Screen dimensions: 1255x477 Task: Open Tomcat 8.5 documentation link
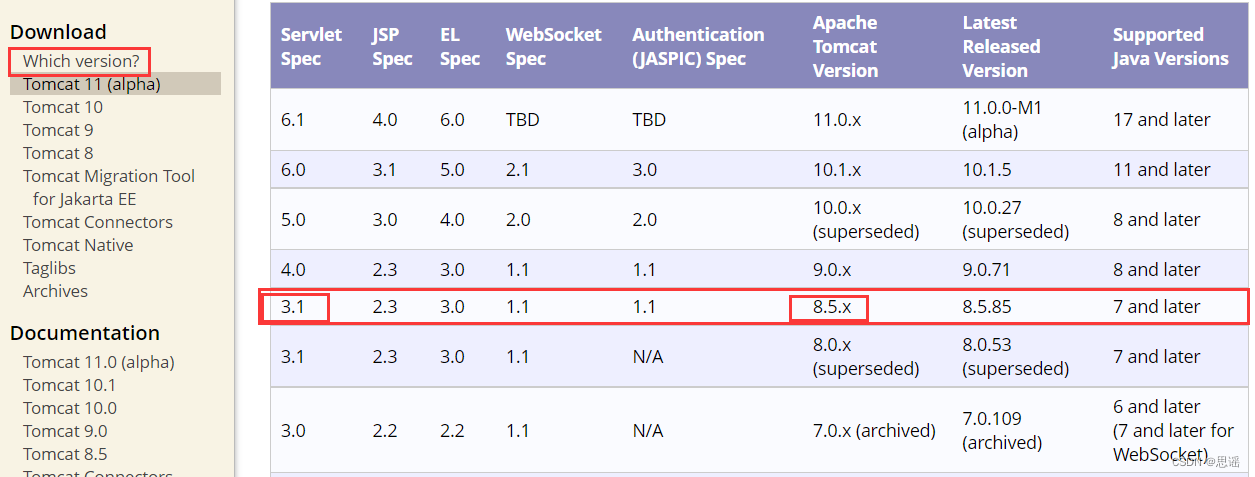click(x=65, y=454)
